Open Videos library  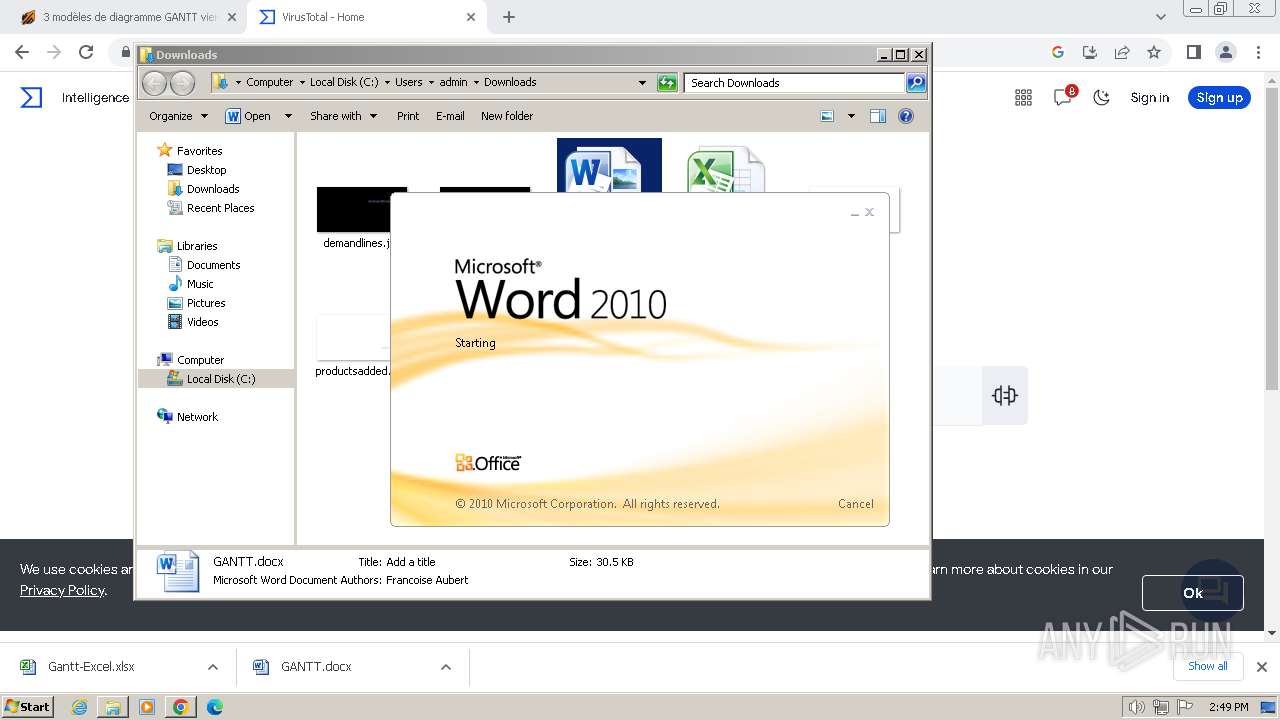(x=202, y=322)
